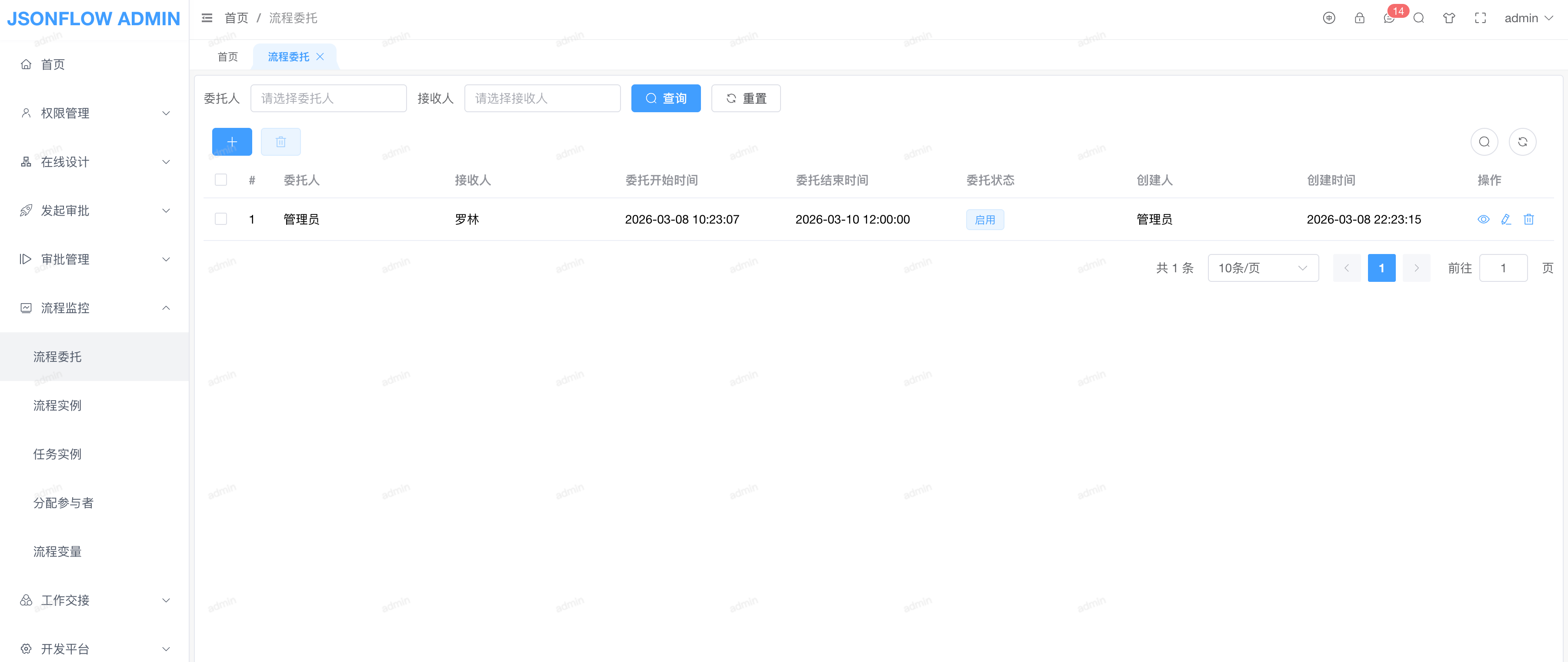The width and height of the screenshot is (1568, 662).
Task: Click the edit pencil icon in row 1
Action: pyautogui.click(x=1506, y=219)
